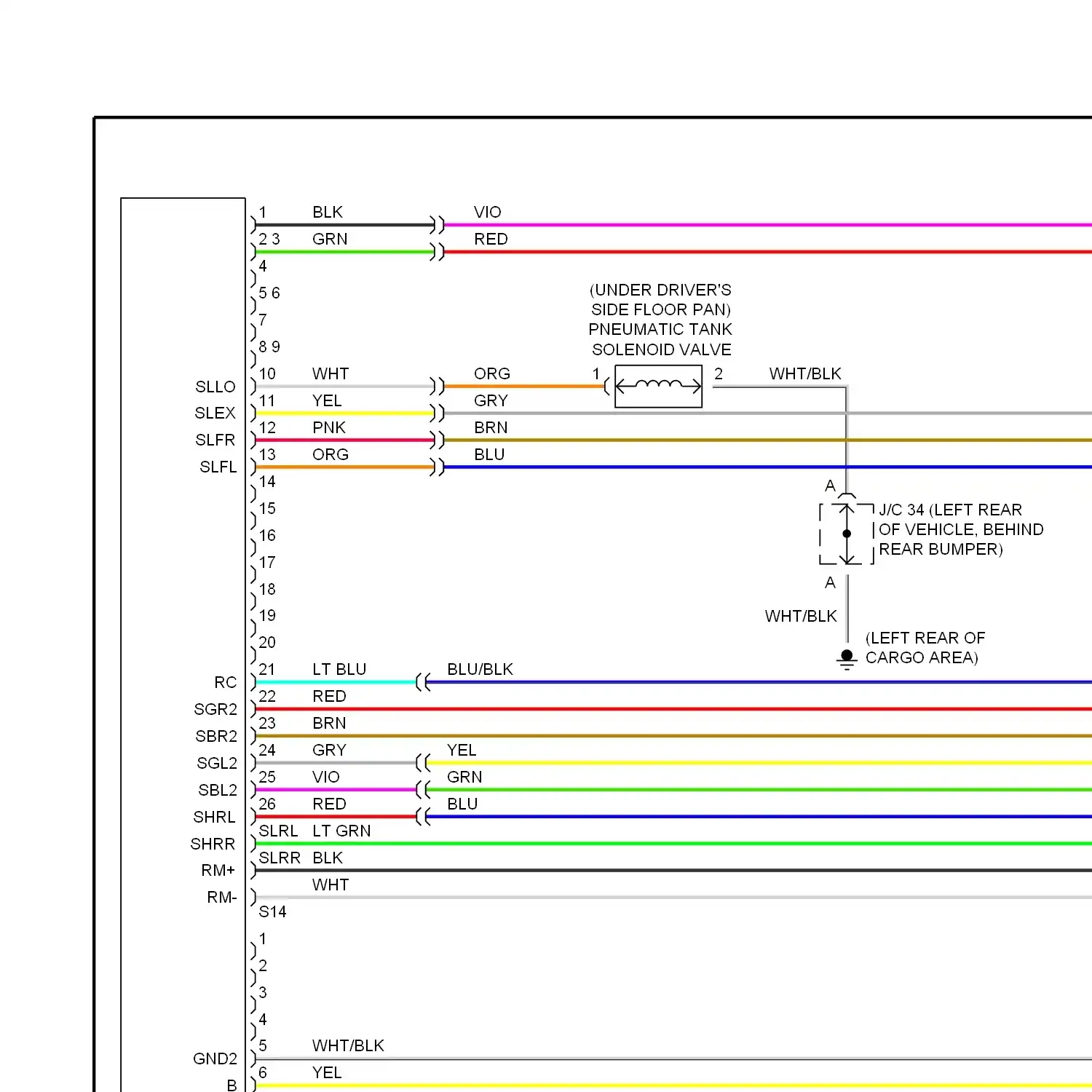Click solenoid terminal number 2
The height and width of the screenshot is (1092, 1092).
click(x=719, y=373)
